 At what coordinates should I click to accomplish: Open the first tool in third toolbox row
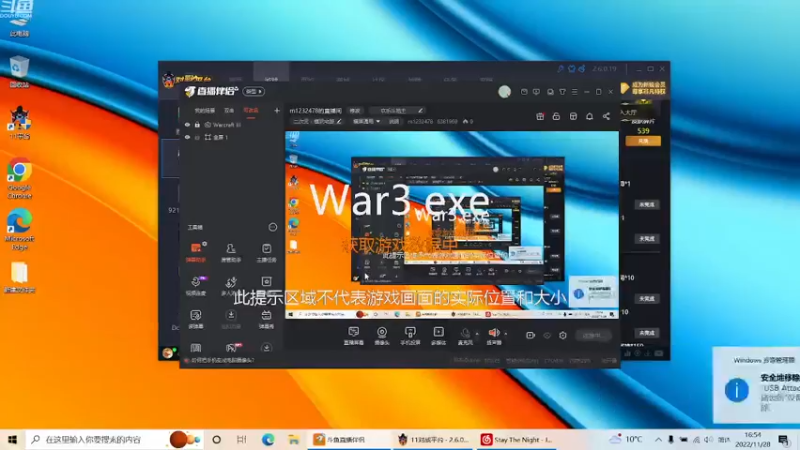pyautogui.click(x=196, y=319)
